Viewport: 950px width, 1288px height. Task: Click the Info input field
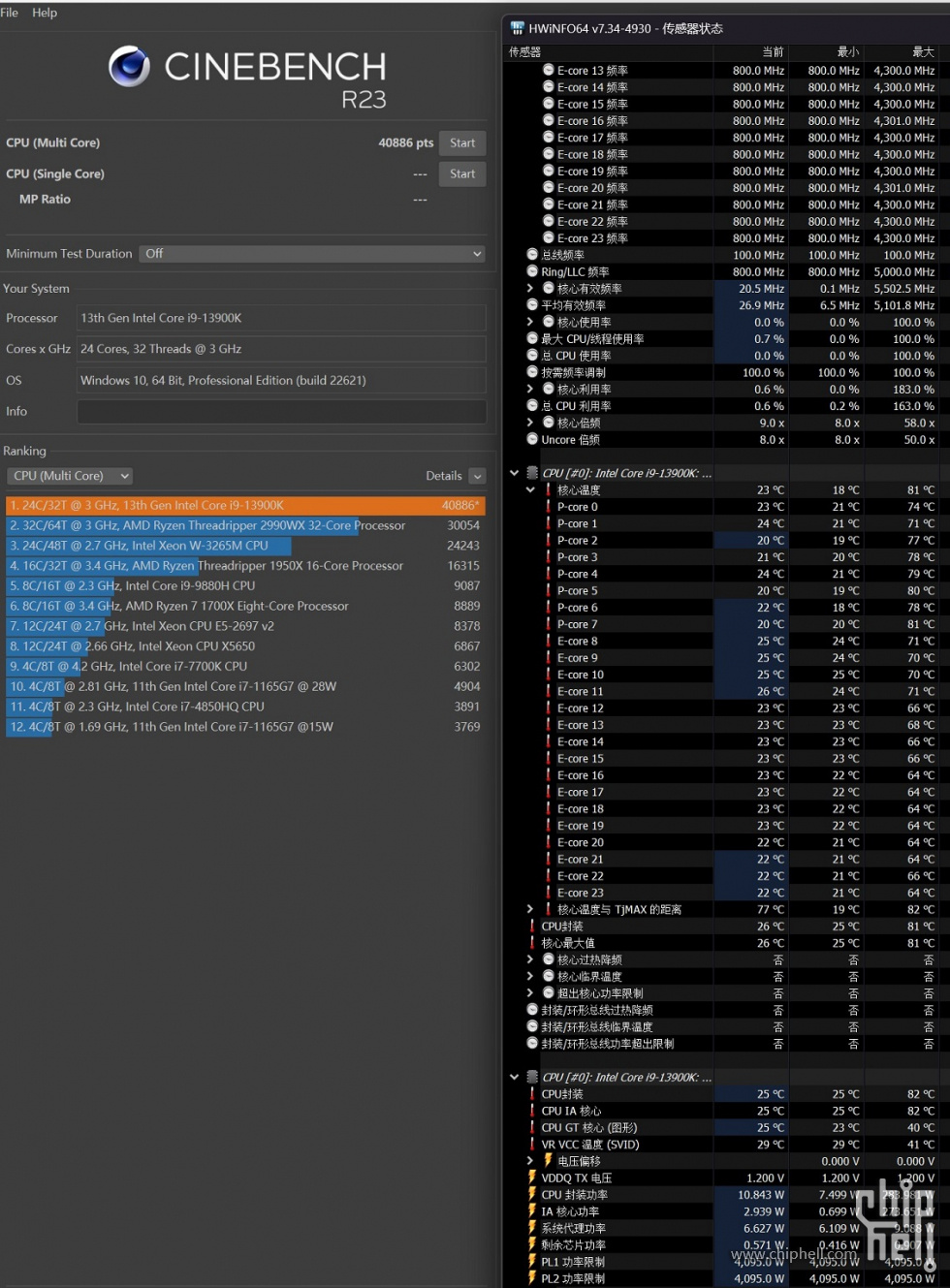click(x=282, y=412)
